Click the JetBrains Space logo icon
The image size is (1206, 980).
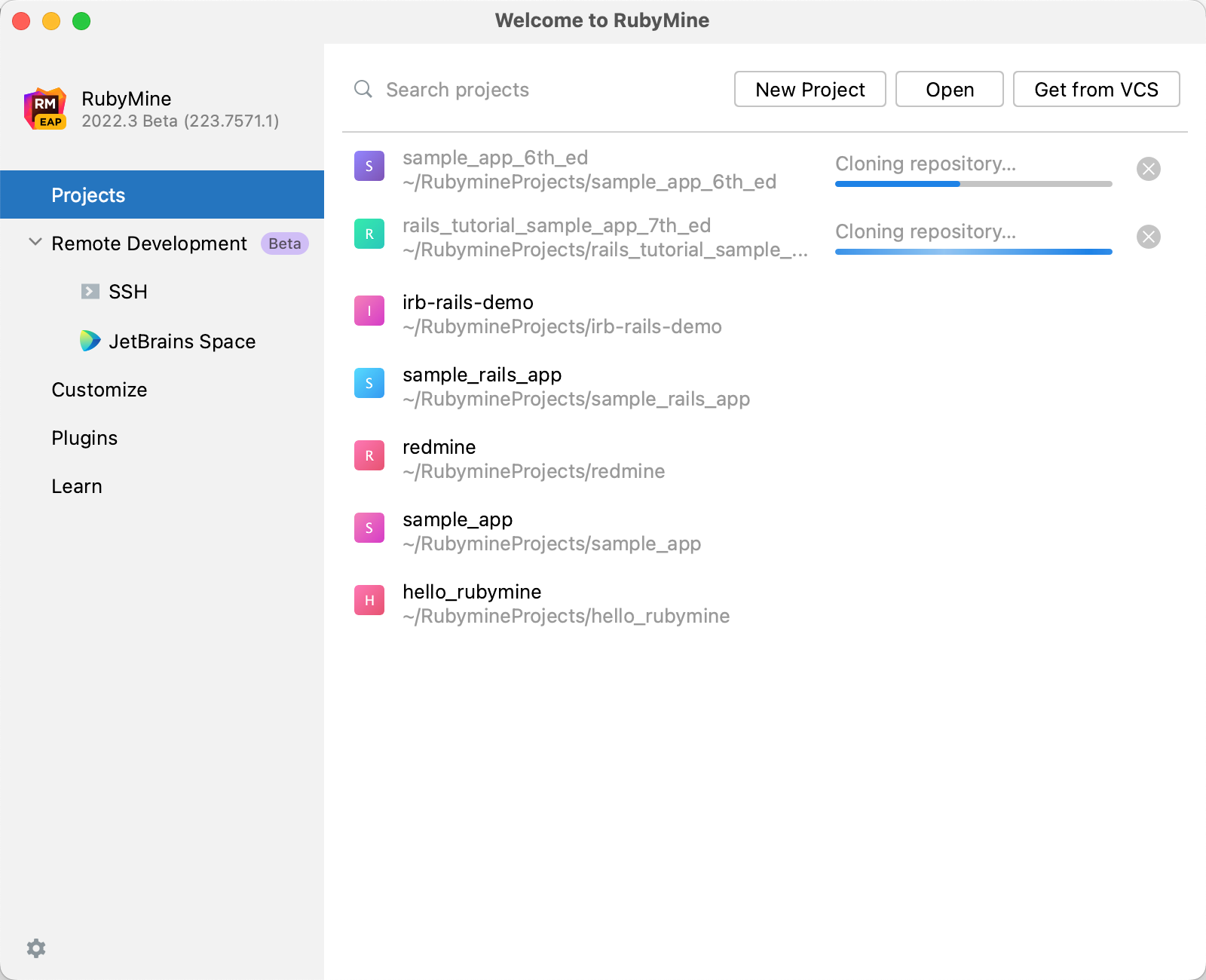coord(90,341)
